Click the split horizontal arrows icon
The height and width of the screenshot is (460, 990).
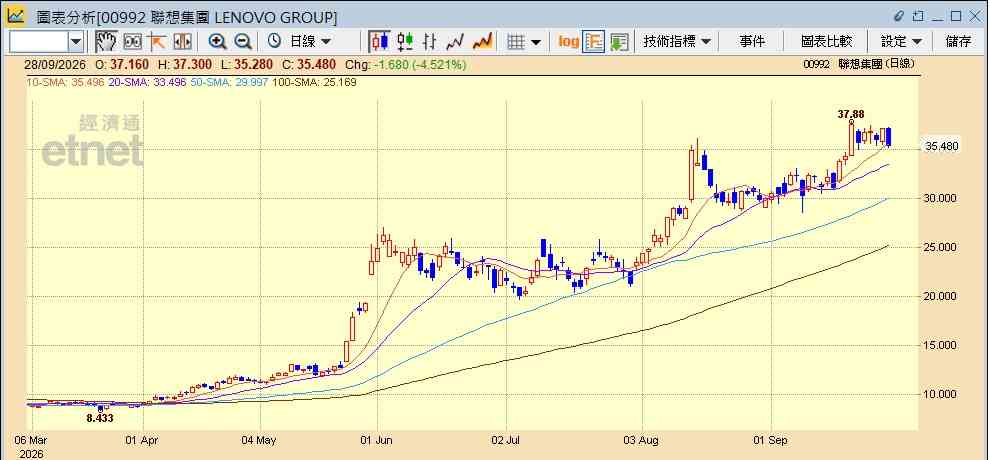pos(182,42)
